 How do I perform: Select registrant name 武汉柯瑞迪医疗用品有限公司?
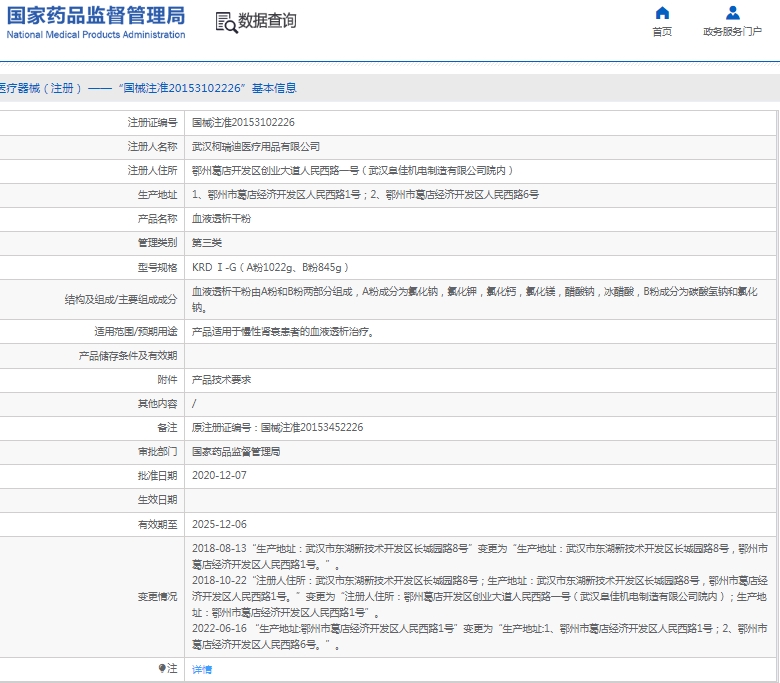(x=256, y=147)
